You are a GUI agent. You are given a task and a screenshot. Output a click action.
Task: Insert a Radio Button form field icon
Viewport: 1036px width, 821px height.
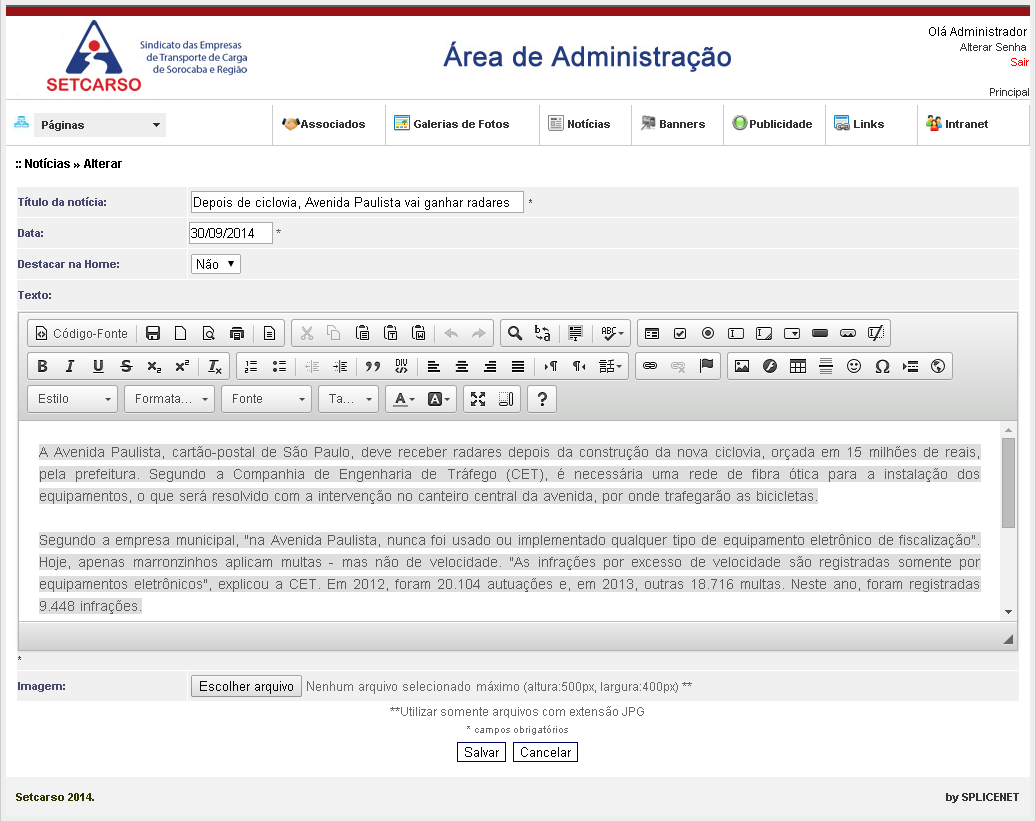[708, 334]
